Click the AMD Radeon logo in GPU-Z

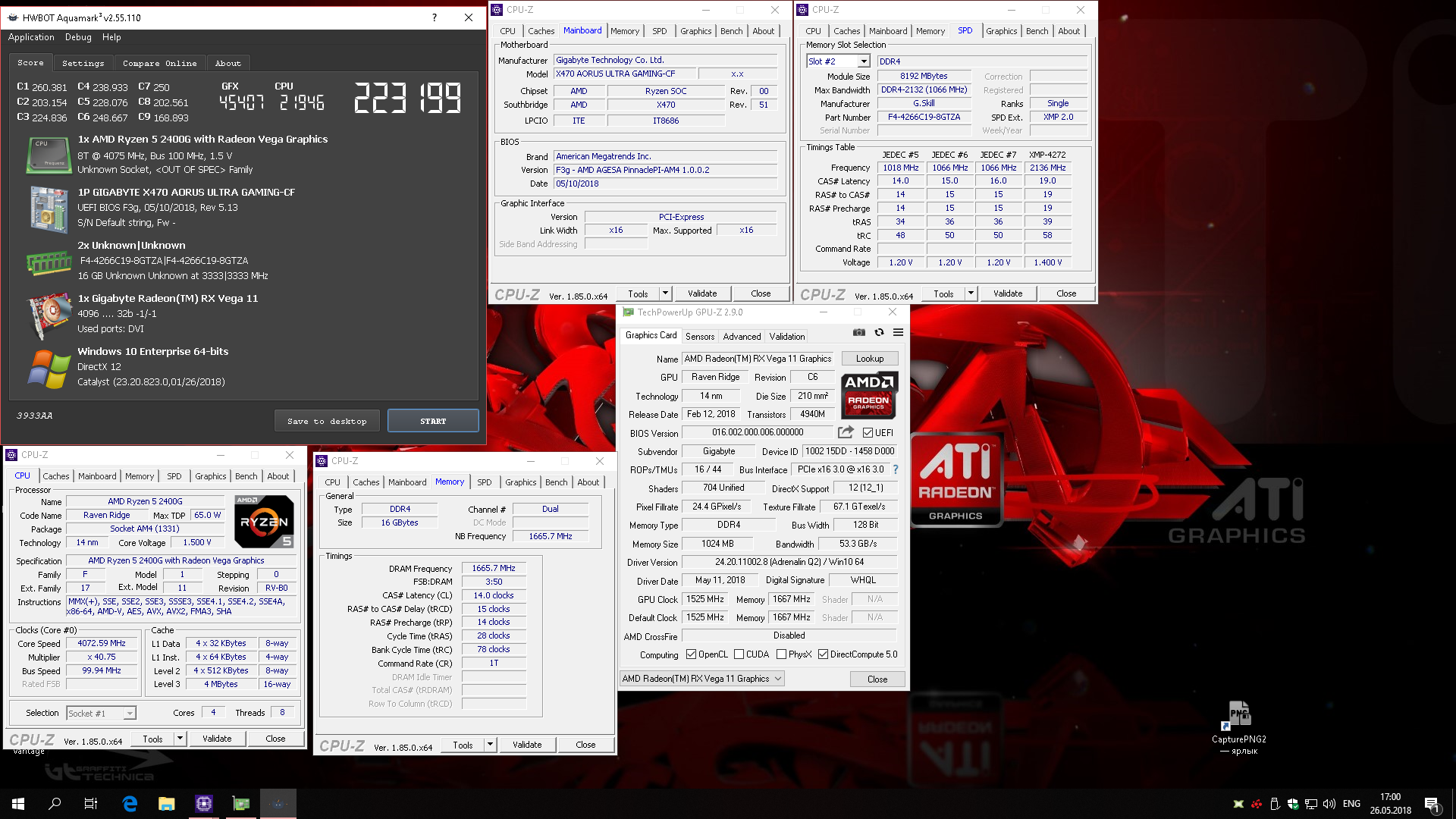[x=870, y=395]
